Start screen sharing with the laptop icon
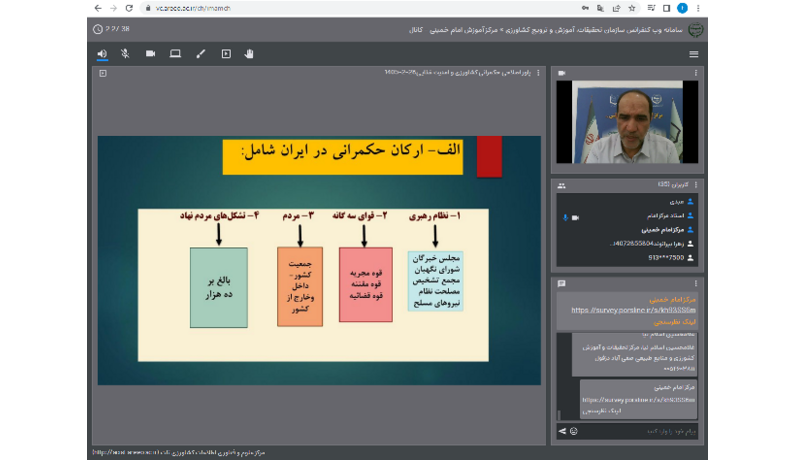This screenshot has width=795, height=460. click(x=175, y=54)
